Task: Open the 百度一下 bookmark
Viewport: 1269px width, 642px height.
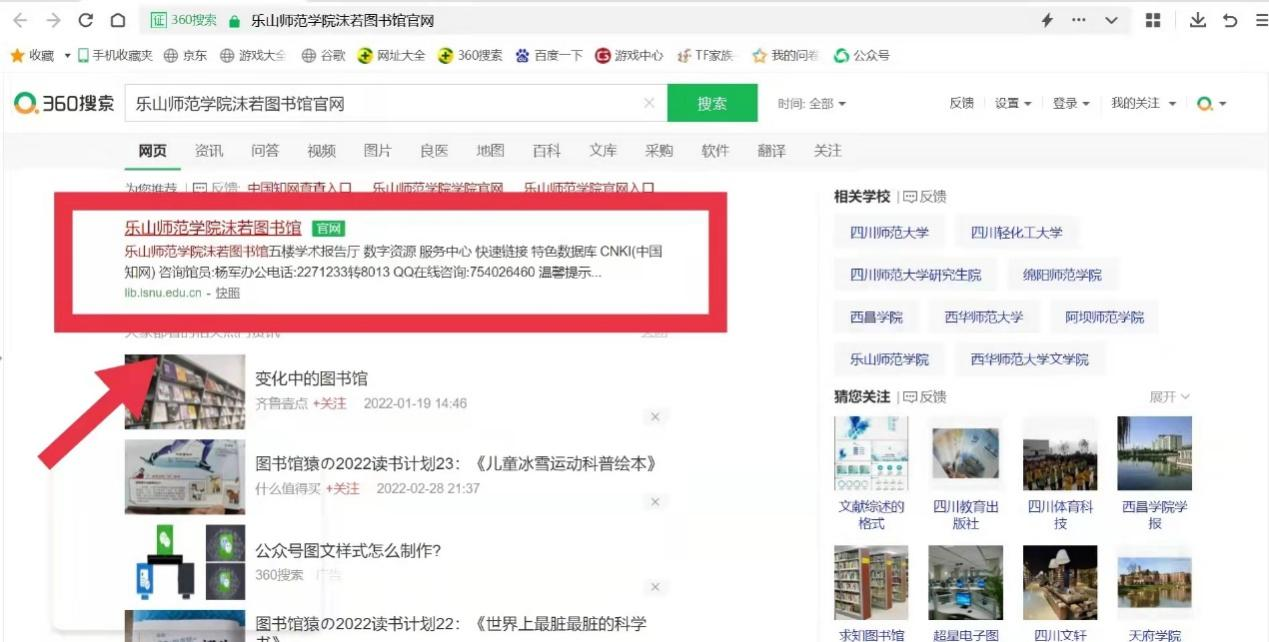Action: click(549, 56)
